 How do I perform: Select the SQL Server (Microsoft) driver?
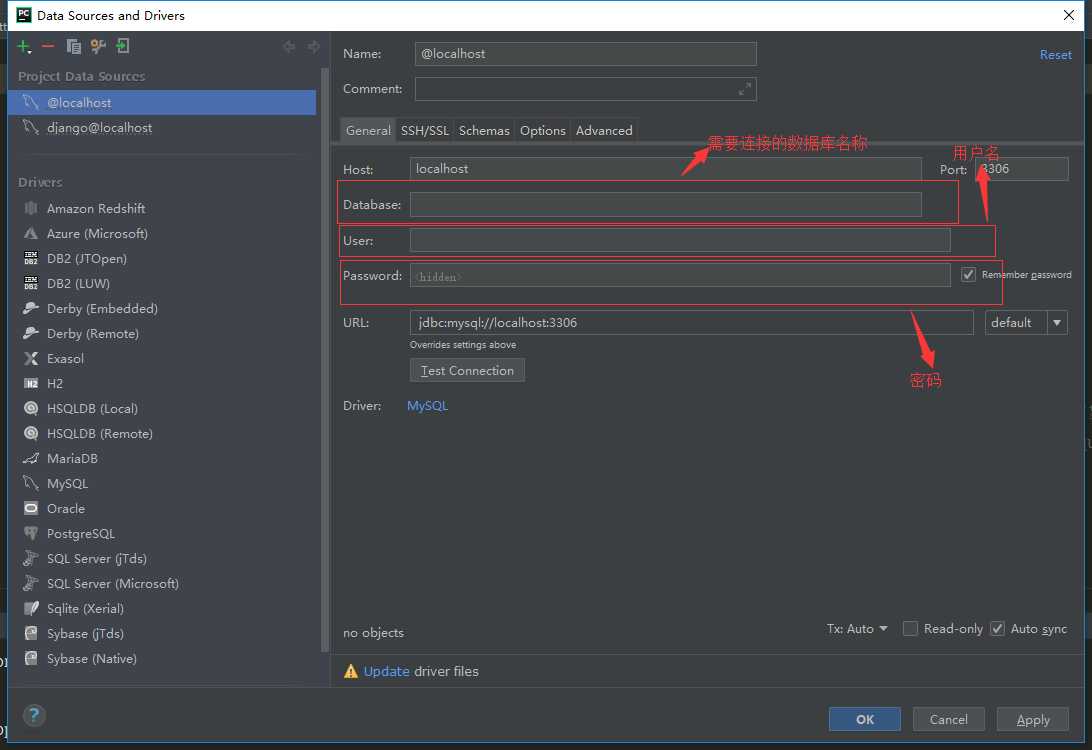pyautogui.click(x=113, y=584)
